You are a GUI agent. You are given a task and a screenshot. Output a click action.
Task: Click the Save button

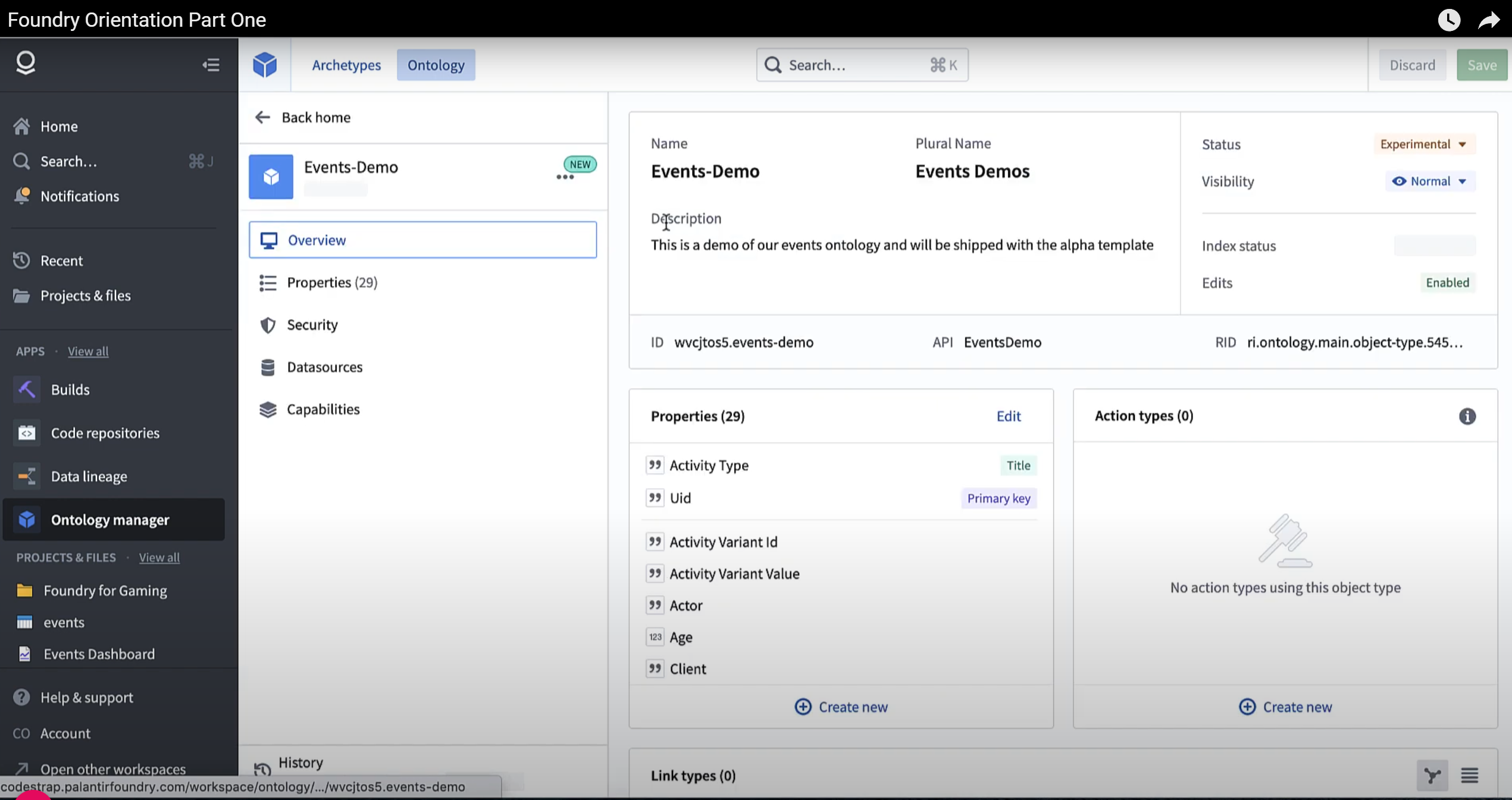[x=1482, y=65]
